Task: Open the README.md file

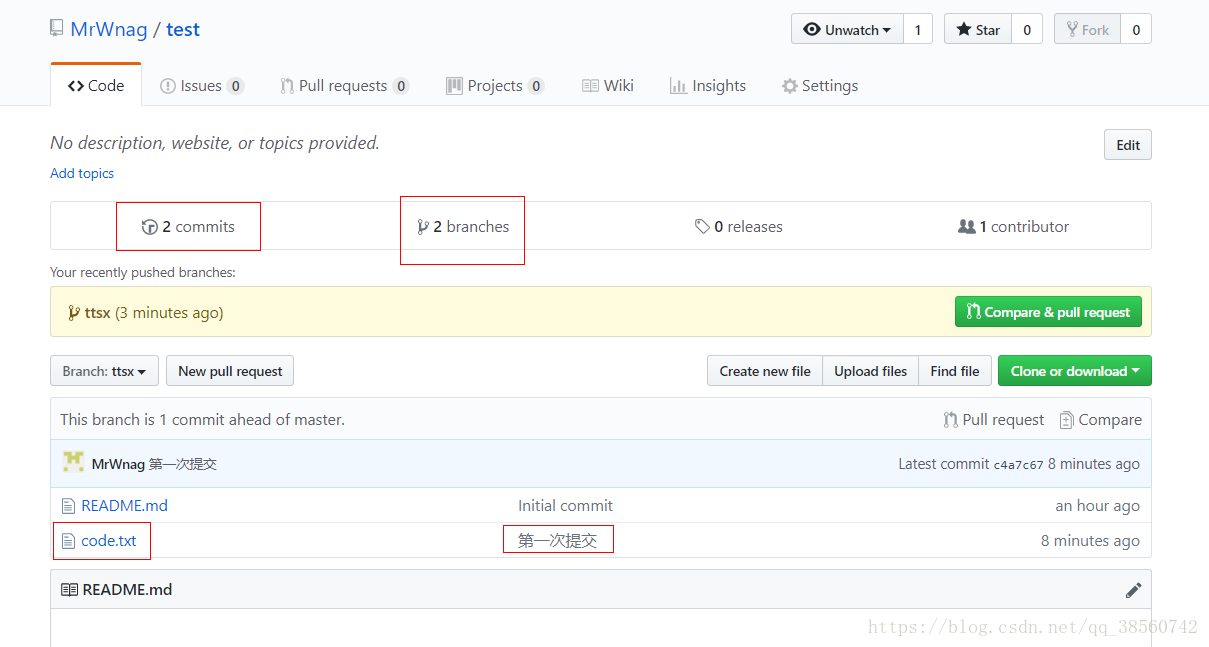Action: (x=125, y=506)
